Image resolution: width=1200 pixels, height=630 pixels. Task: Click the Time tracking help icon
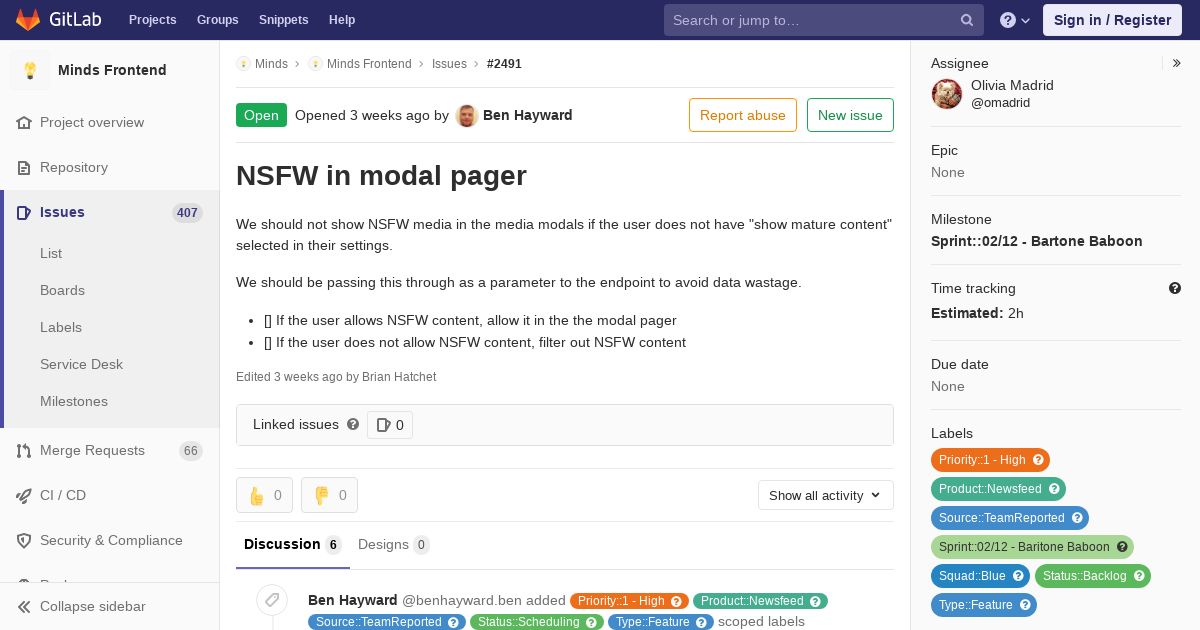coord(1175,288)
